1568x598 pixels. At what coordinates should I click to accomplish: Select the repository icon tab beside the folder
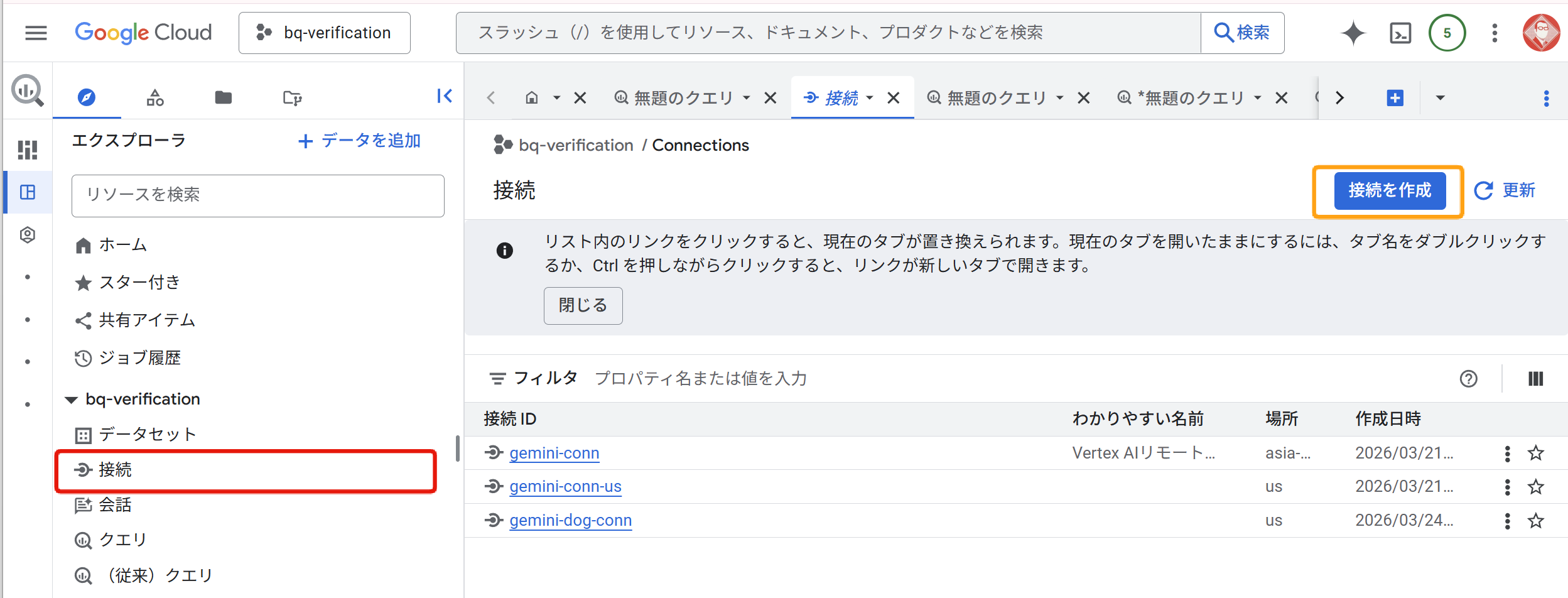[x=292, y=97]
